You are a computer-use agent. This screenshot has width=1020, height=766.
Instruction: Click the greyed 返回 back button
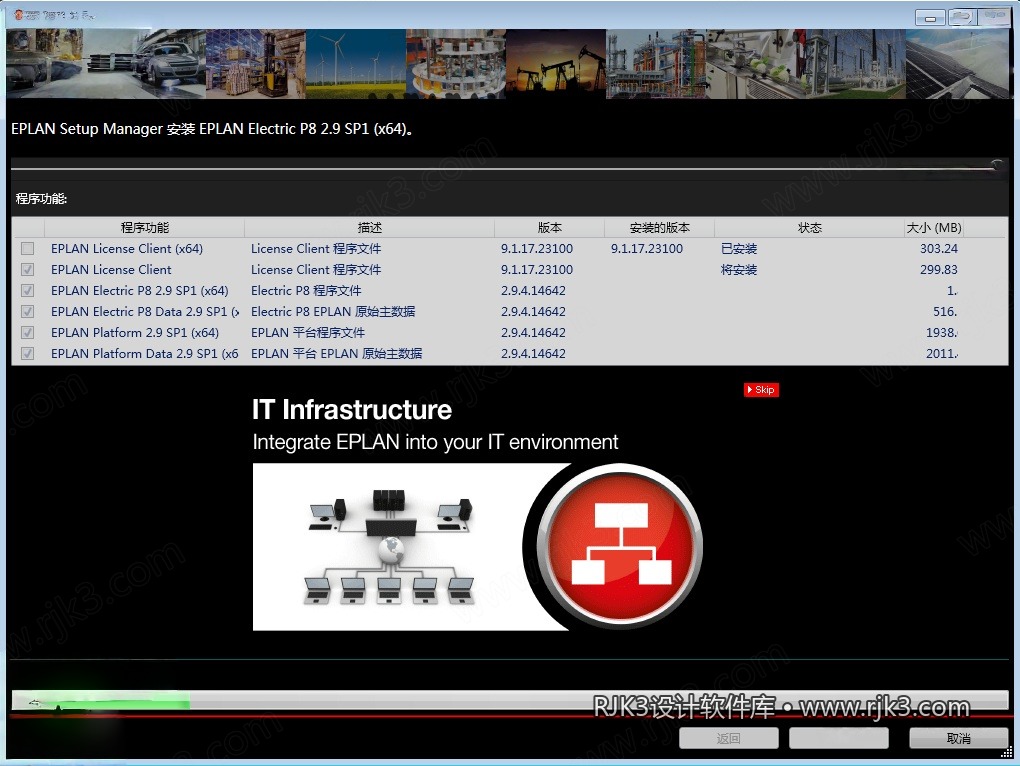(729, 738)
